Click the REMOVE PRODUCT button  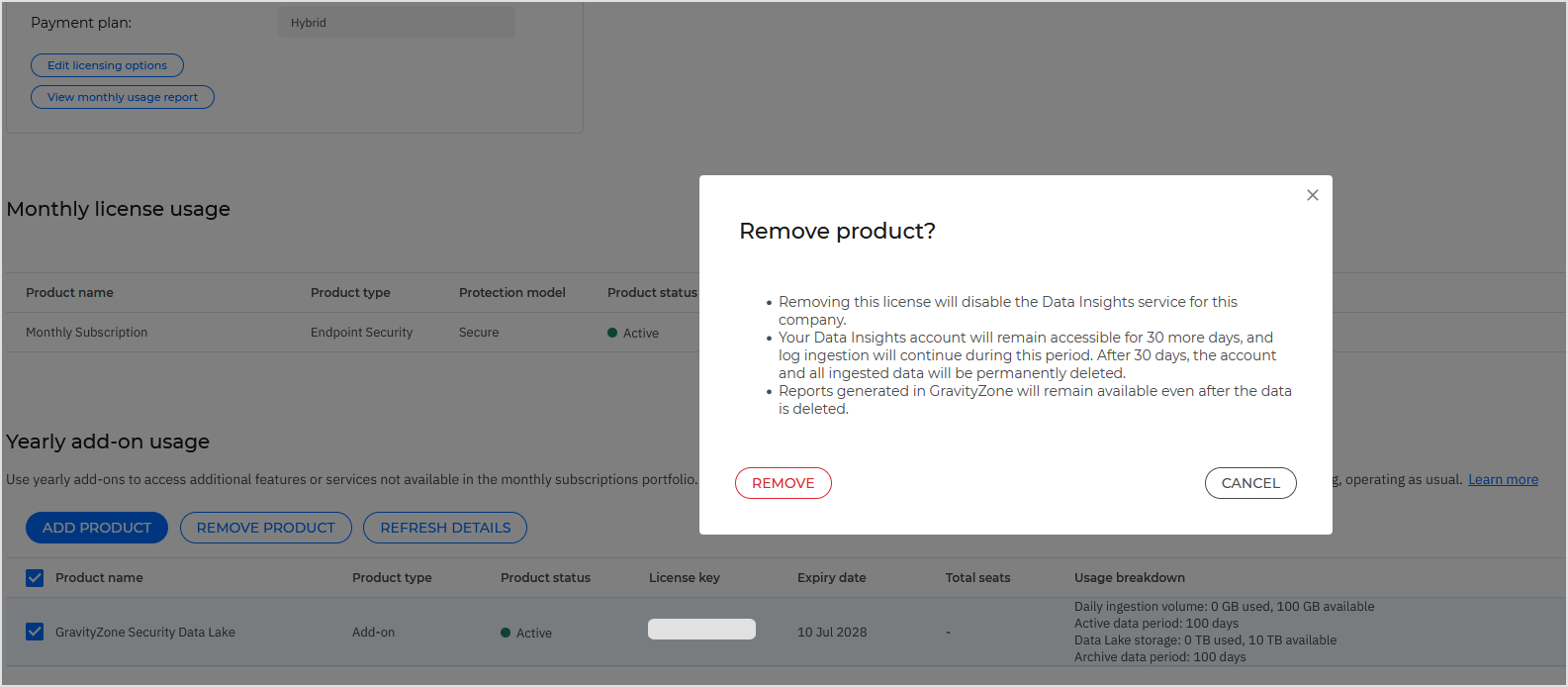tap(266, 528)
